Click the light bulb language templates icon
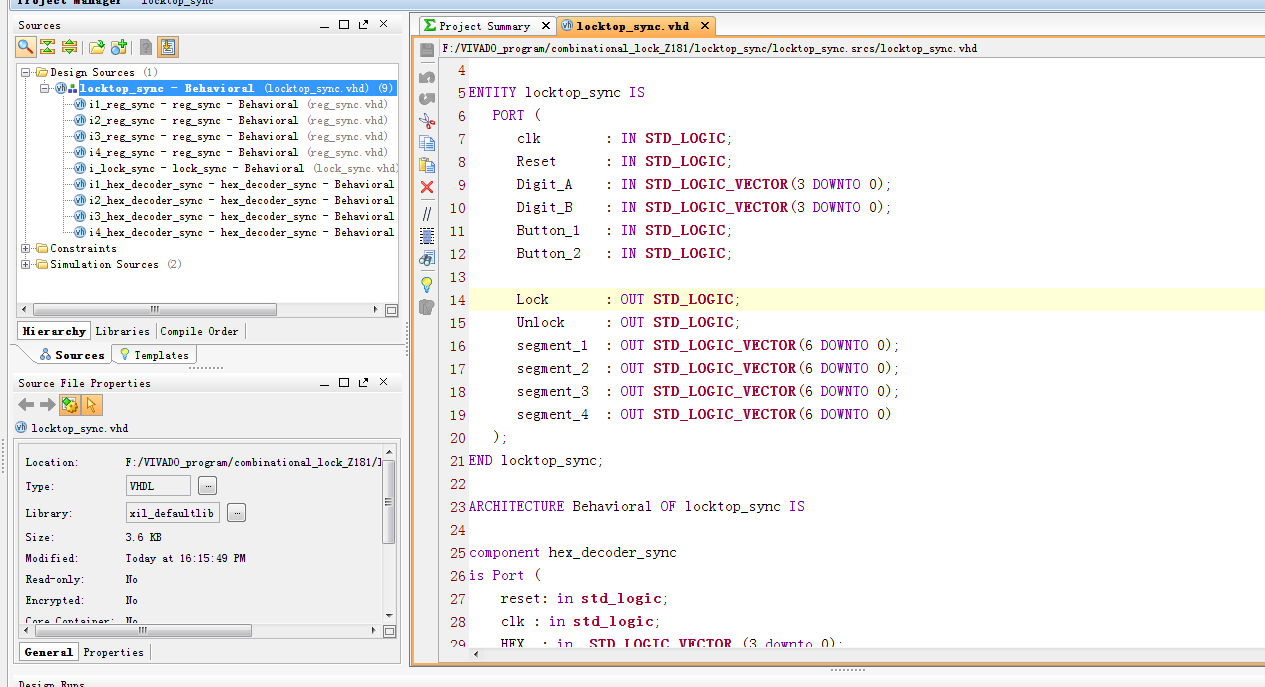 point(427,284)
